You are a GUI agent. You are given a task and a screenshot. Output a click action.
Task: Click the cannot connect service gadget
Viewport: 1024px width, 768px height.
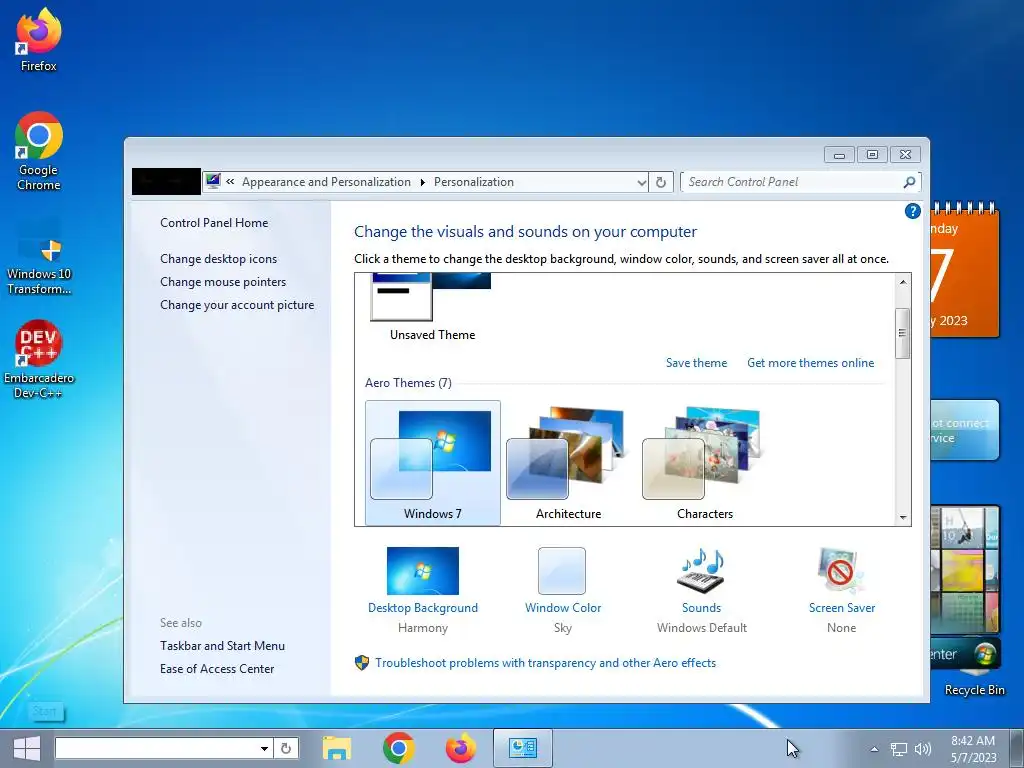pos(965,430)
